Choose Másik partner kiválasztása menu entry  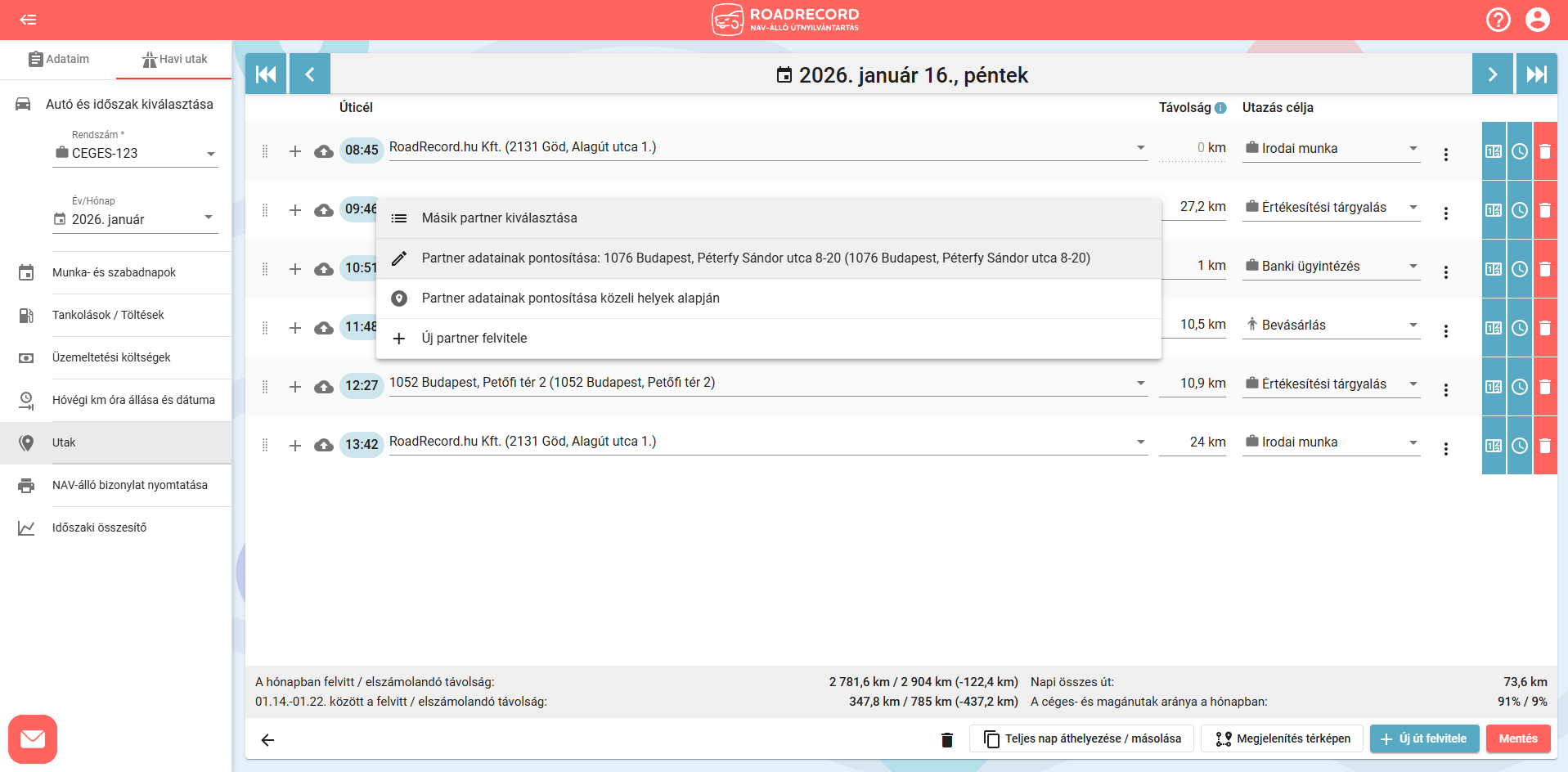(499, 218)
